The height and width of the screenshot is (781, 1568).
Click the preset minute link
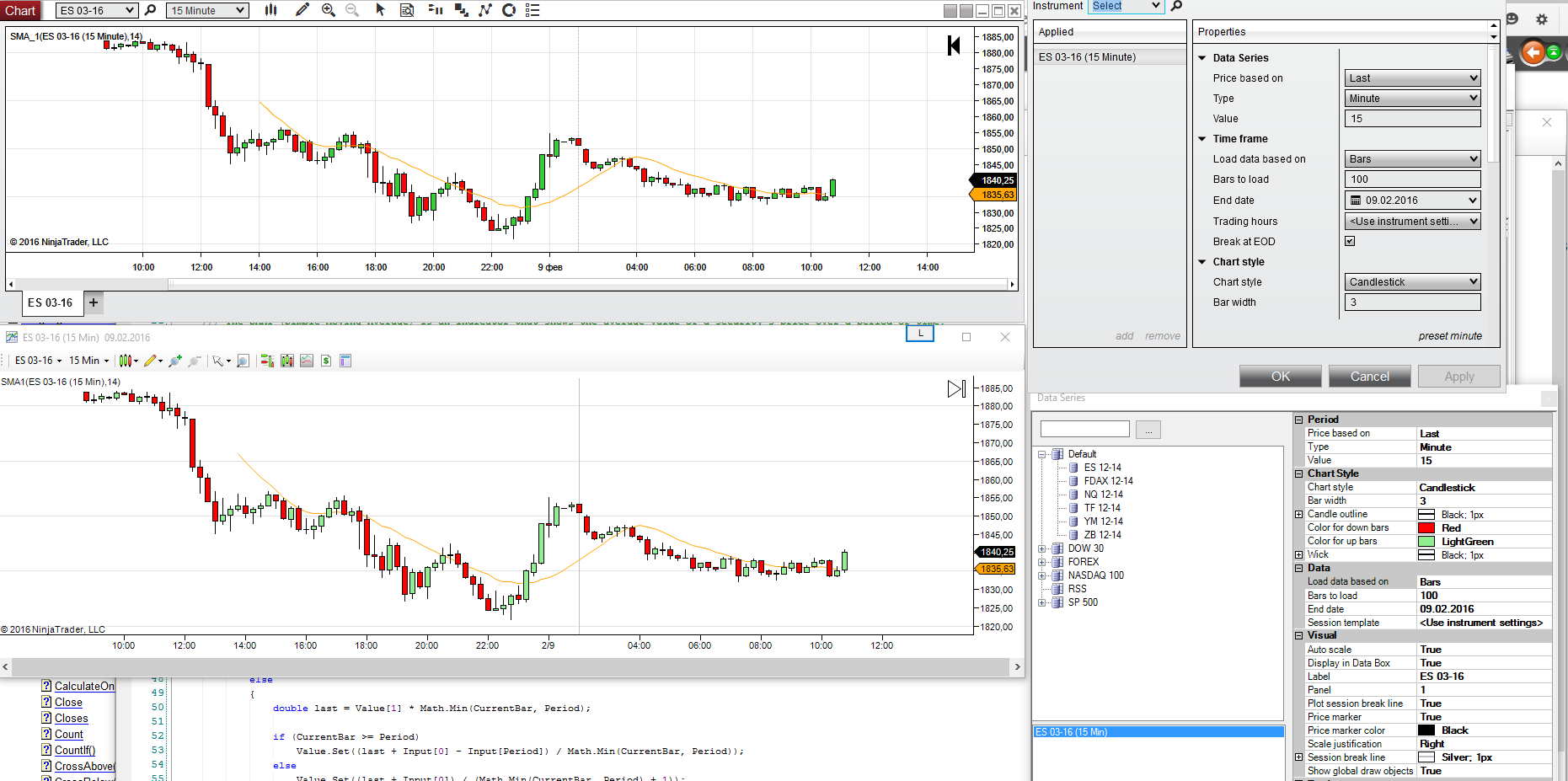(1450, 336)
